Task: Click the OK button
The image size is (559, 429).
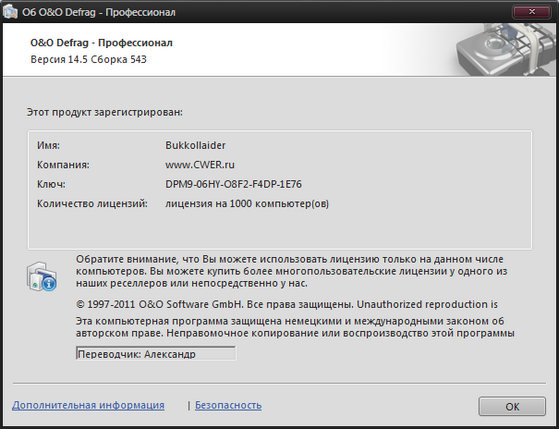Action: point(512,407)
